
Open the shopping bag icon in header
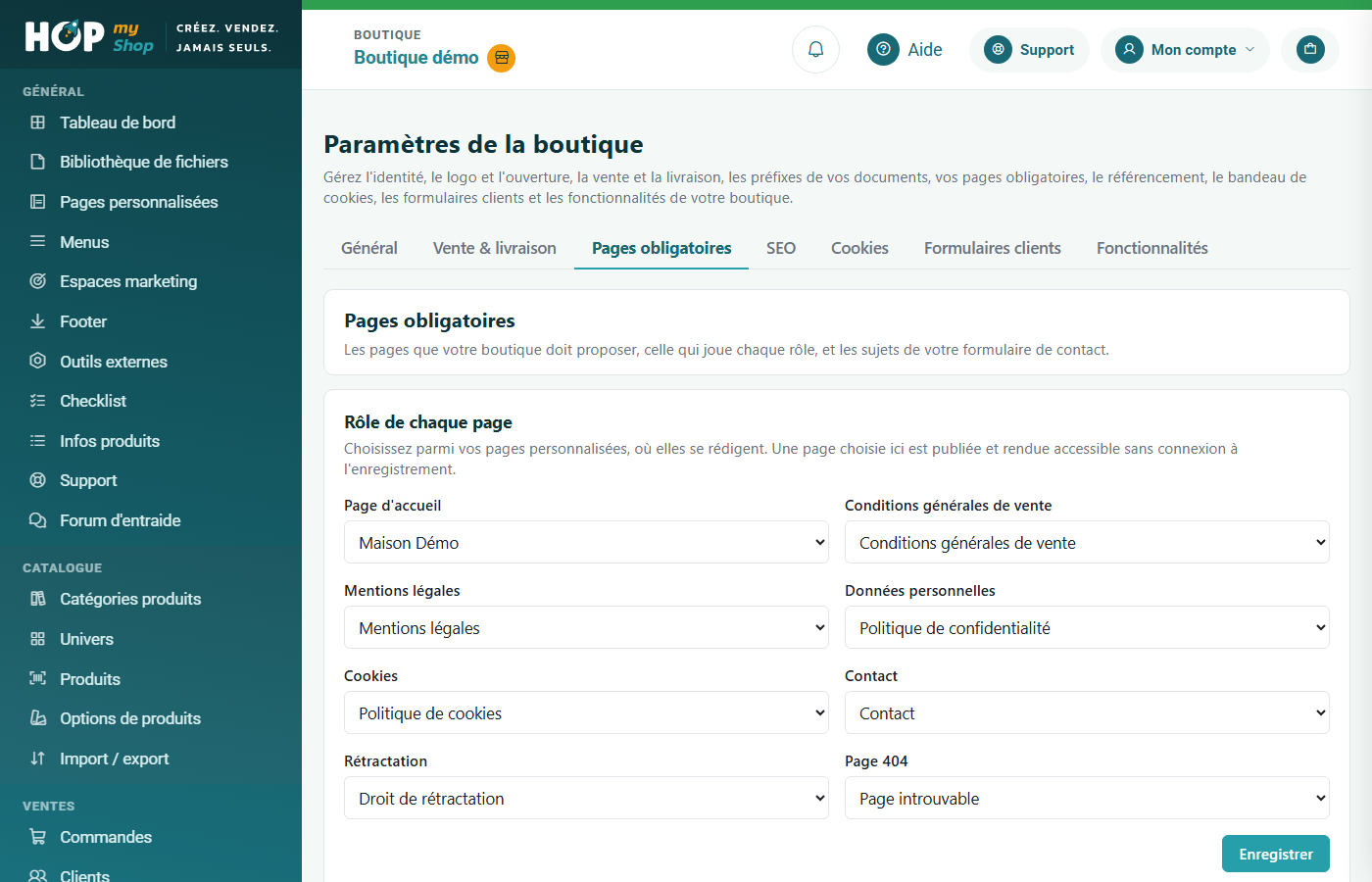[1310, 49]
